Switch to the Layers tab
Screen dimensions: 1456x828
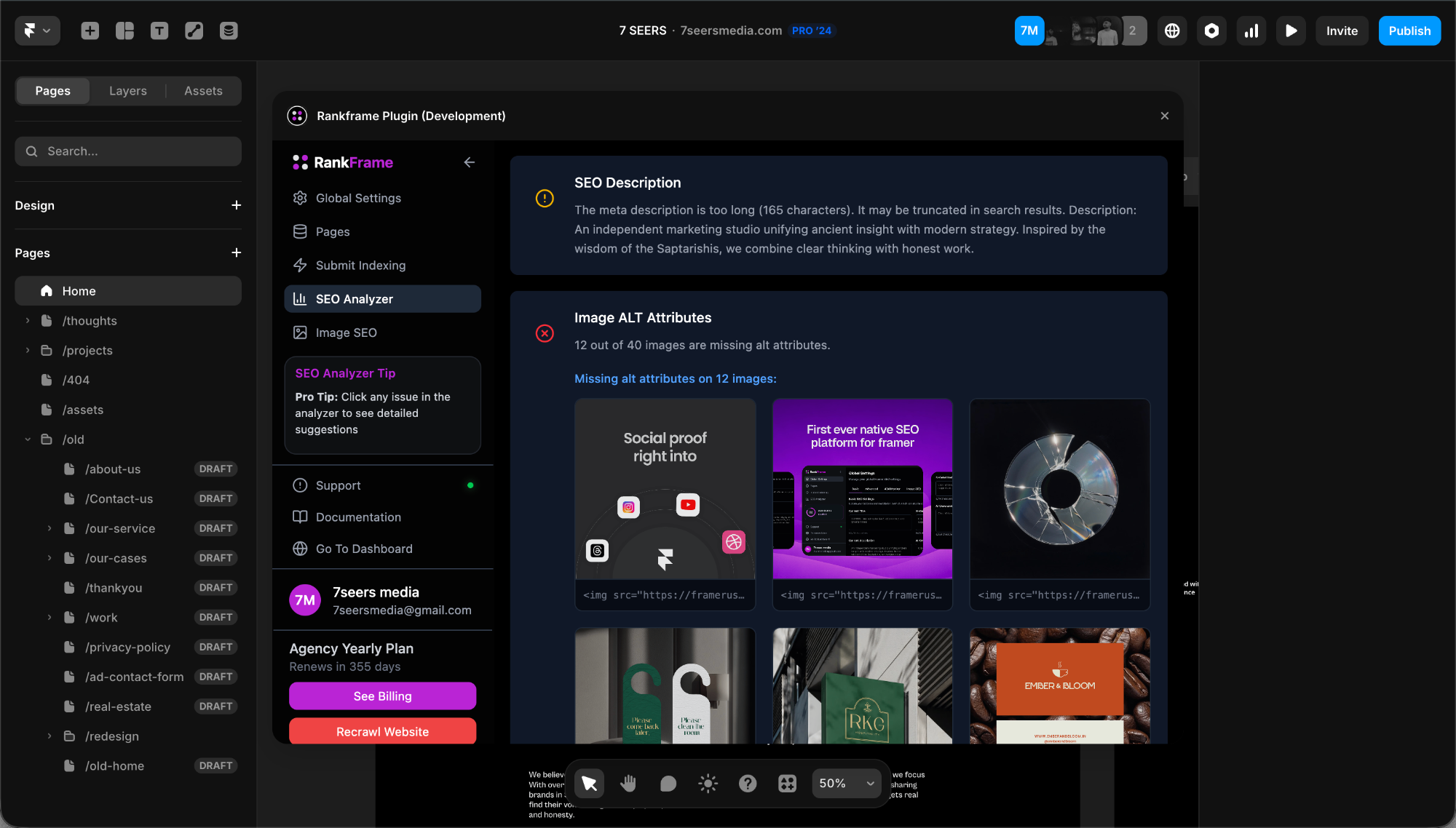[128, 90]
